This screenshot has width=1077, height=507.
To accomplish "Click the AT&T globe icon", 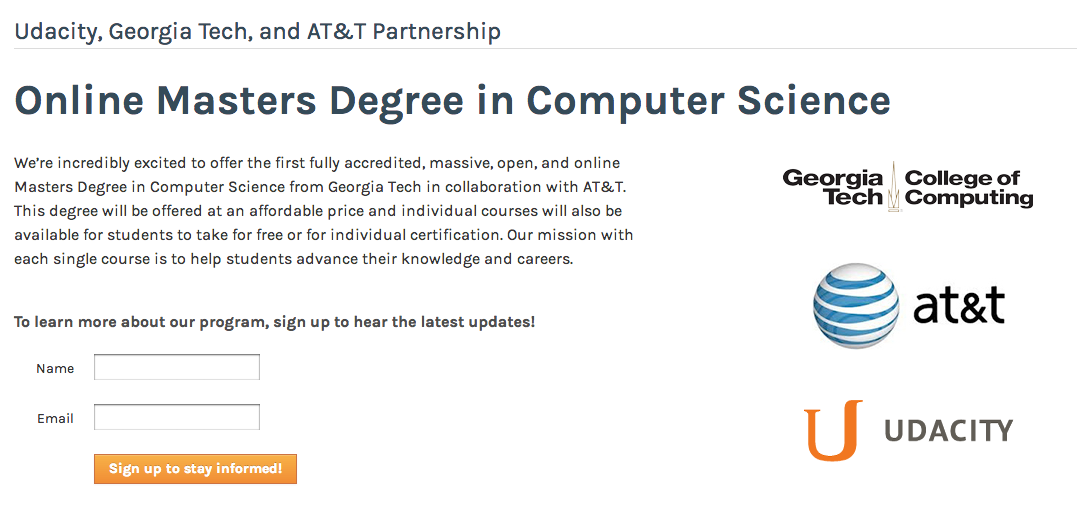I will (856, 306).
